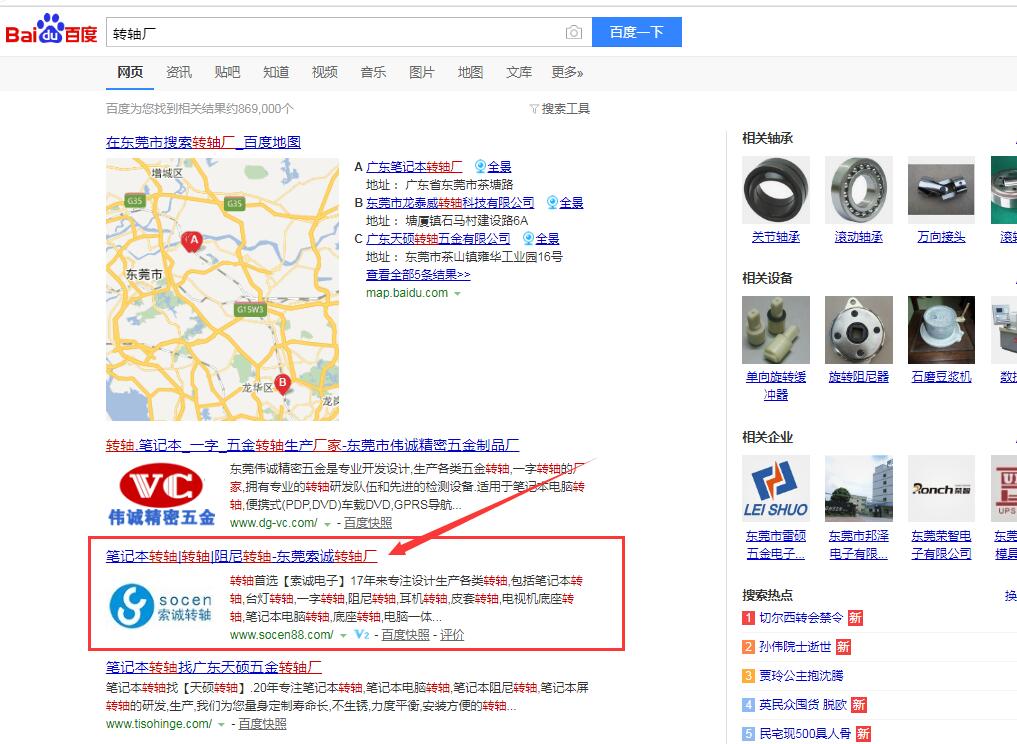Click the 搜索工具 filter icon
This screenshot has height=744, width=1017.
(x=535, y=109)
